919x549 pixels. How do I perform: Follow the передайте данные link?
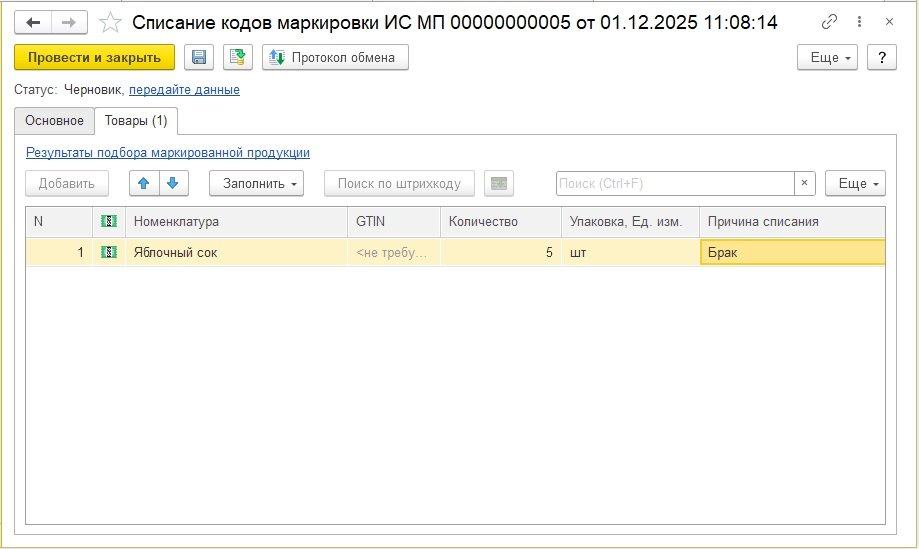(184, 90)
